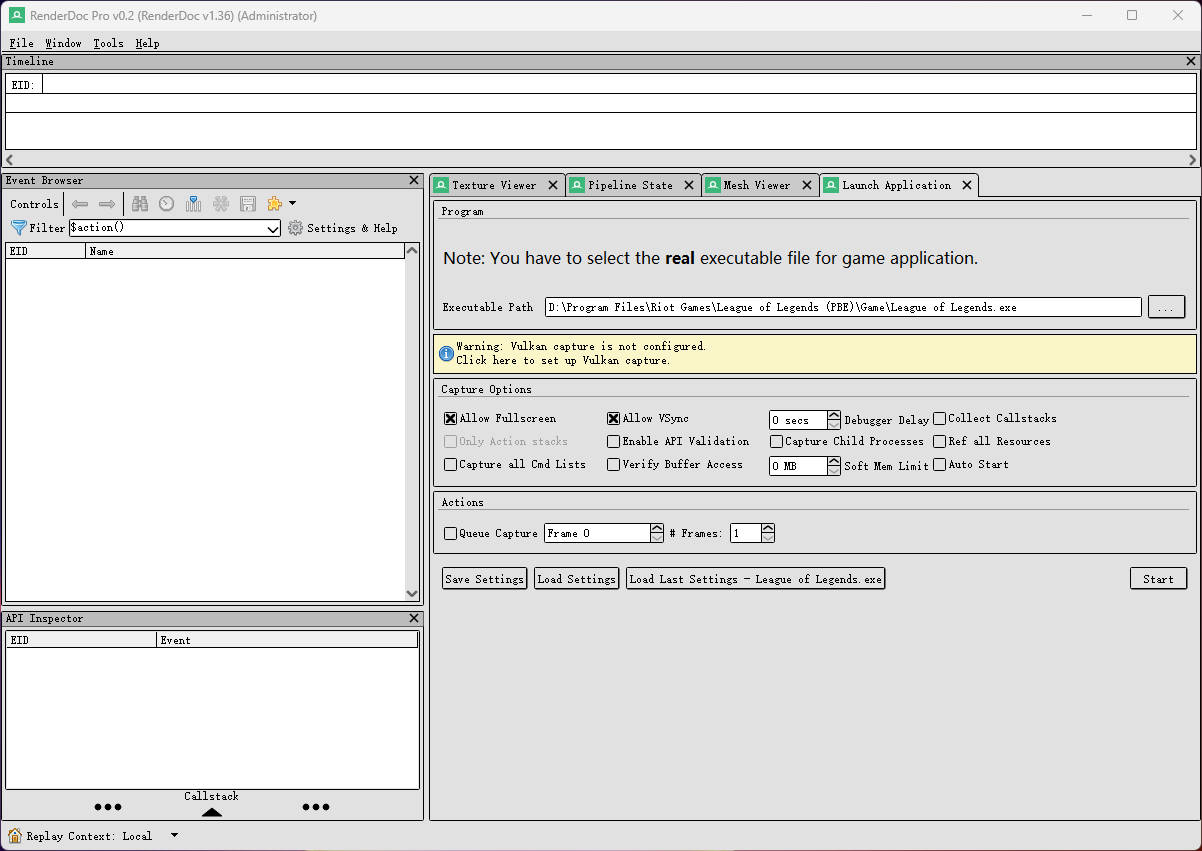
Task: Click the right three-dots icon under API Inspector
Action: click(x=316, y=807)
